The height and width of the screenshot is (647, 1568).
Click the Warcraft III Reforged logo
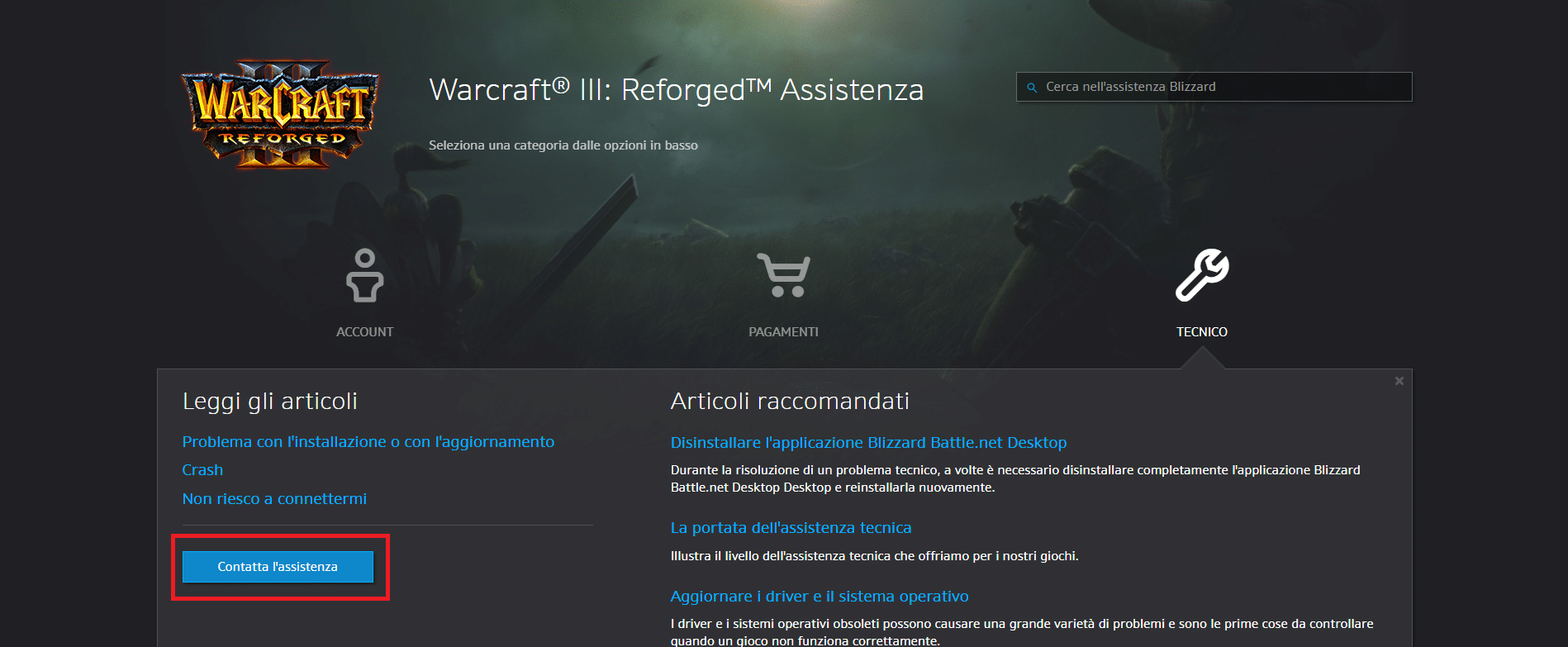(x=281, y=114)
